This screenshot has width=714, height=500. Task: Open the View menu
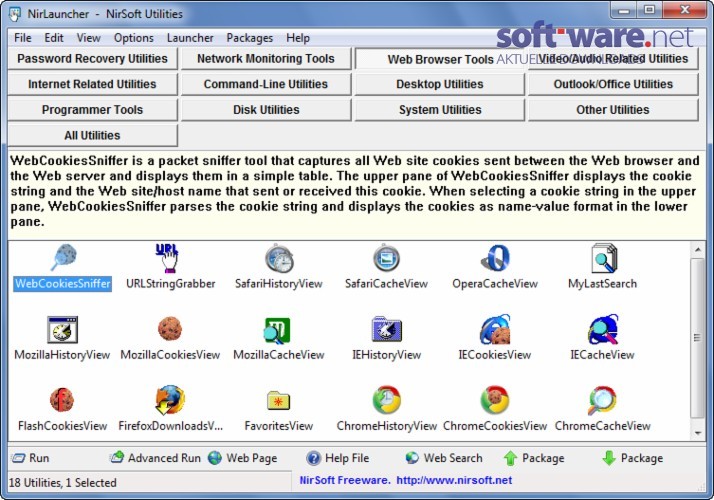pos(88,38)
